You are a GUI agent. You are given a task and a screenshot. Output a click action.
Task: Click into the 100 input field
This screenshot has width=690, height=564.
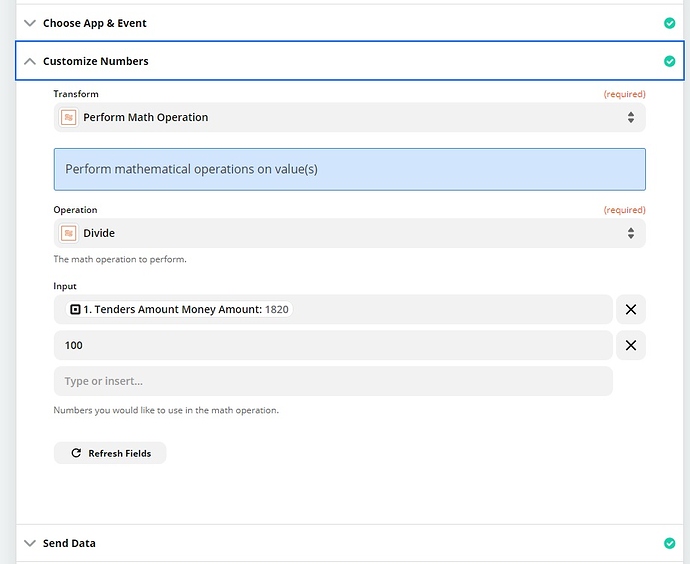(332, 346)
